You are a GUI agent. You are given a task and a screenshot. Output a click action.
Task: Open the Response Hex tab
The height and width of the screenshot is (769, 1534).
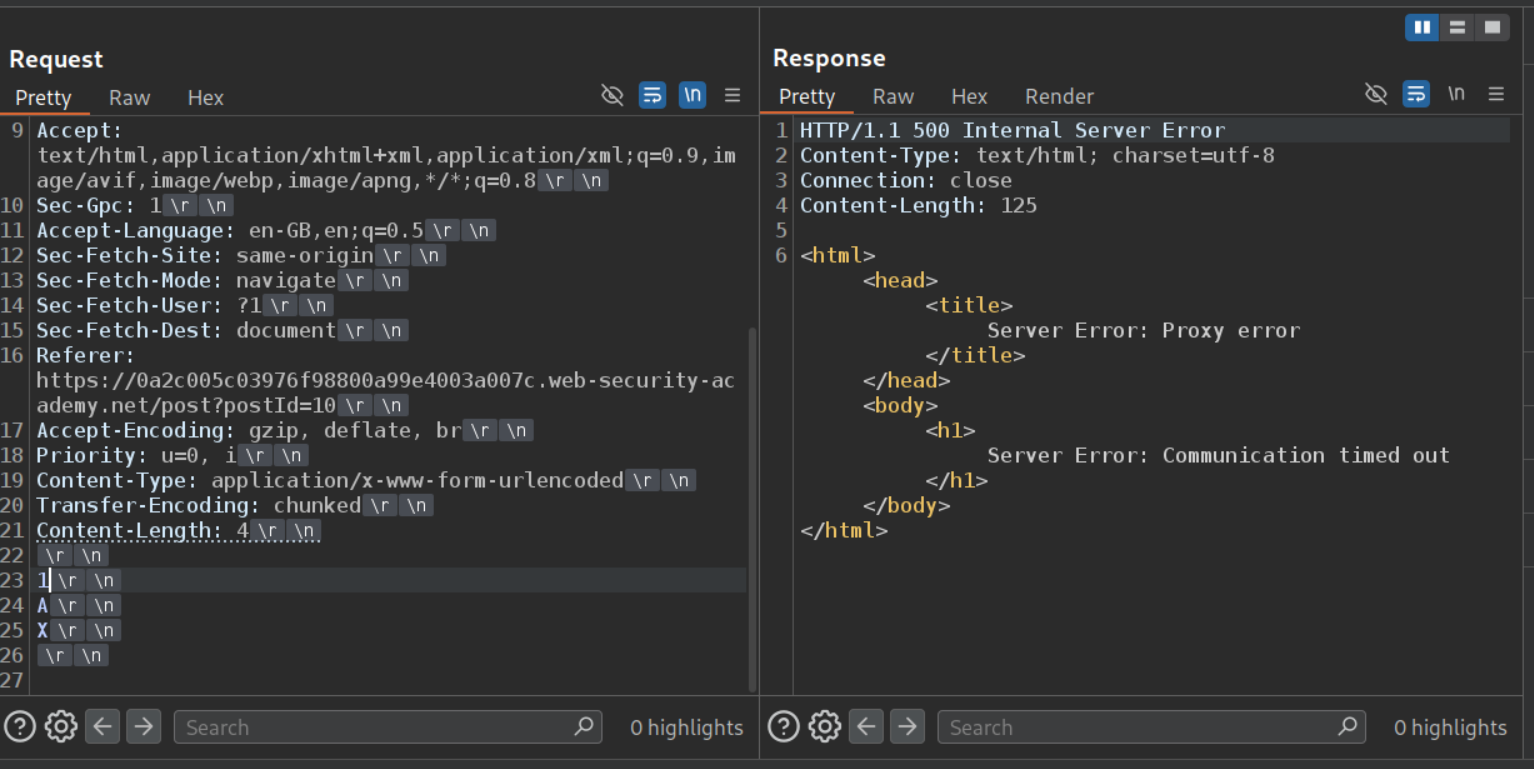969,97
